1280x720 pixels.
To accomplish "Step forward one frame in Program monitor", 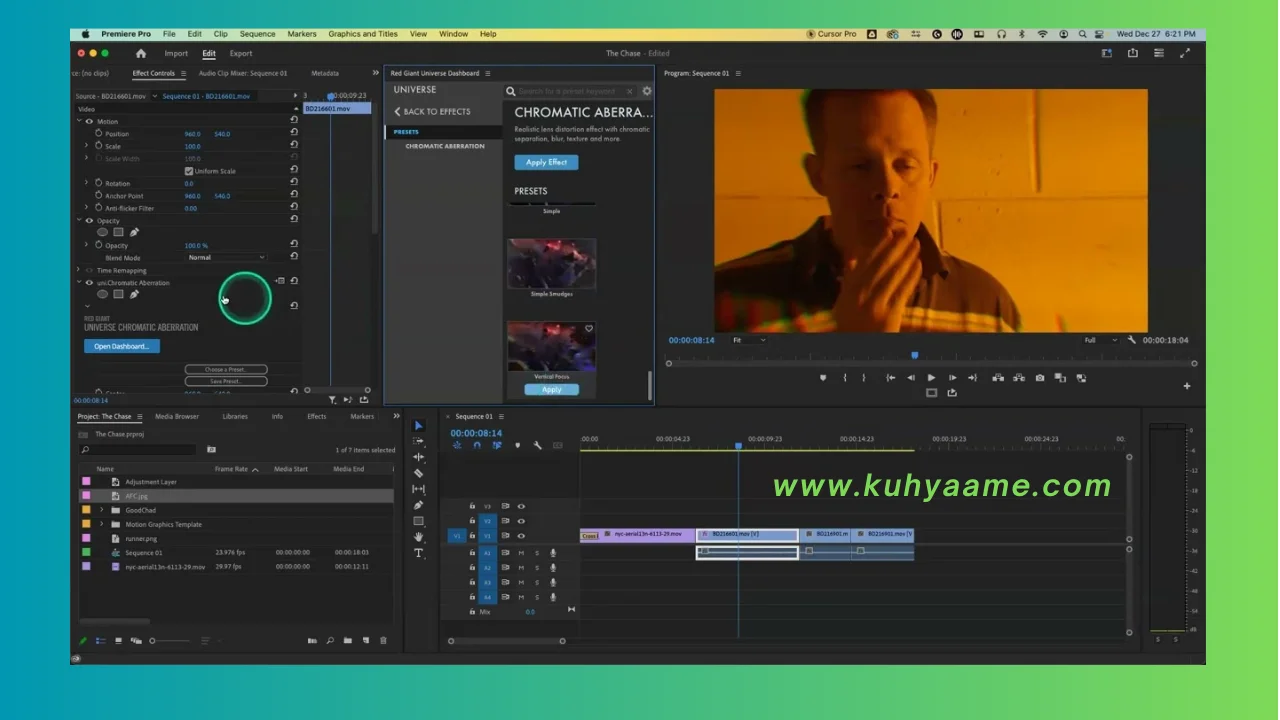I will pos(952,378).
